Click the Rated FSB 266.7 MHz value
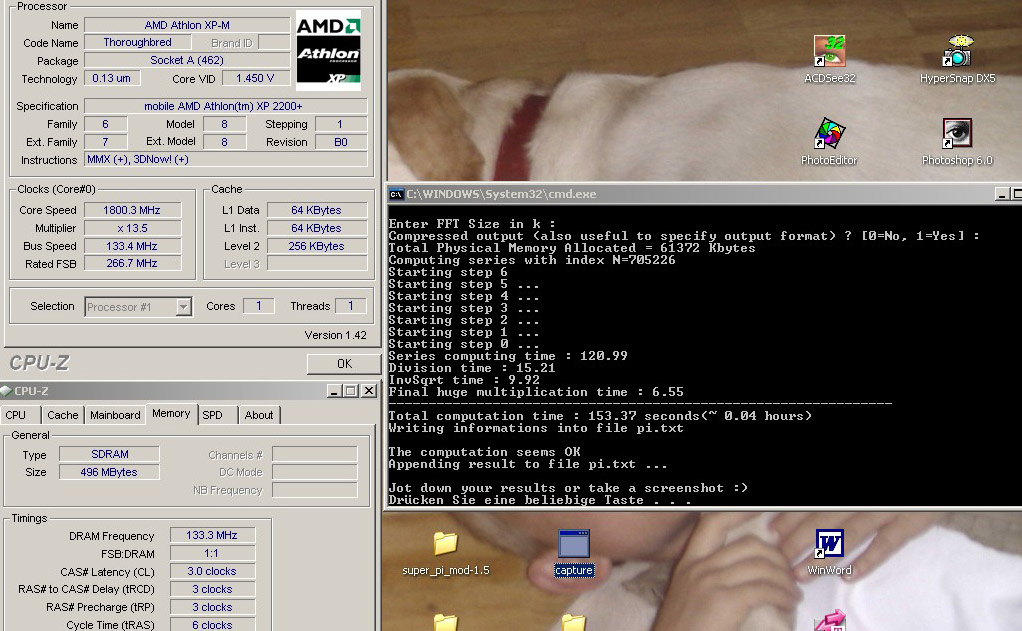 tap(132, 263)
